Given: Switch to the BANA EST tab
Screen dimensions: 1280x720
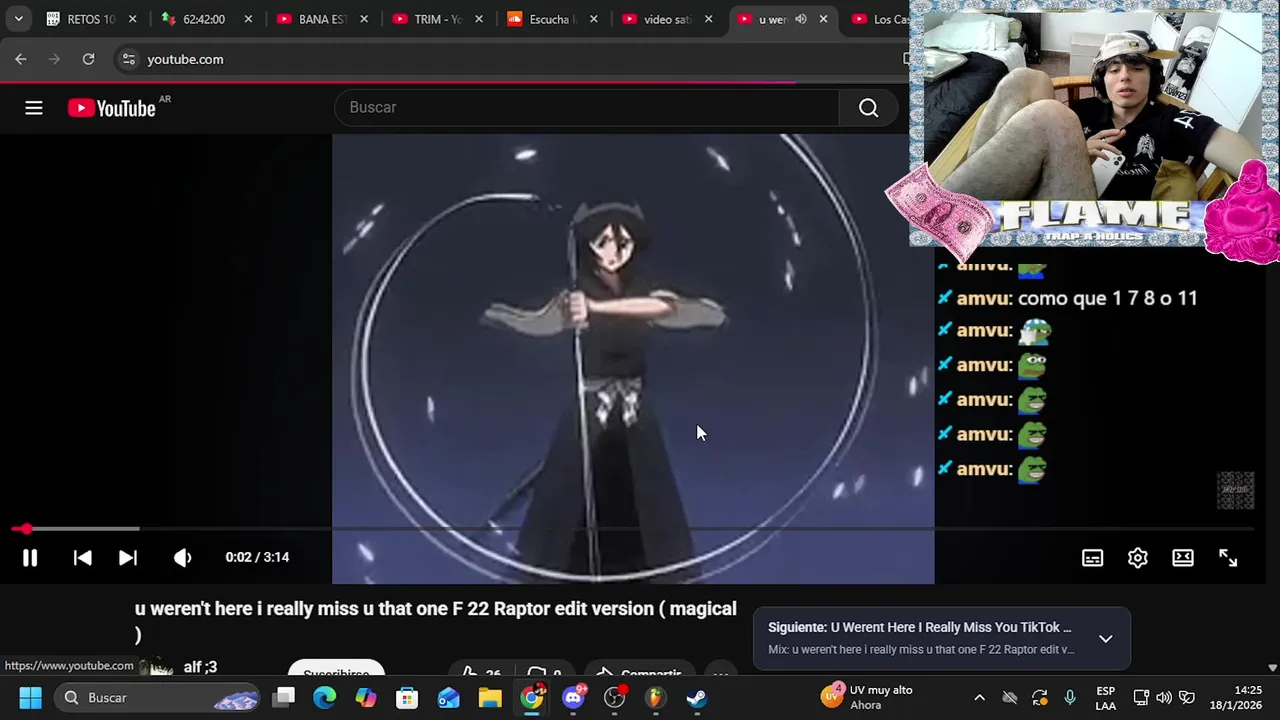Looking at the screenshot, I should [320, 19].
